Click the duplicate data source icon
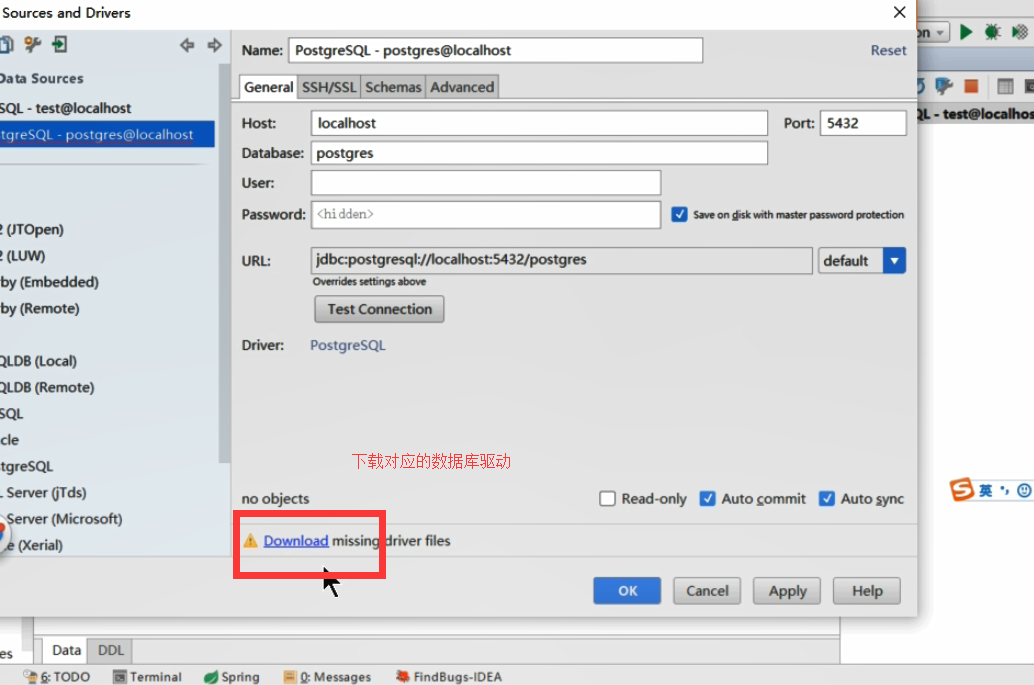This screenshot has width=1034, height=685. (x=6, y=45)
